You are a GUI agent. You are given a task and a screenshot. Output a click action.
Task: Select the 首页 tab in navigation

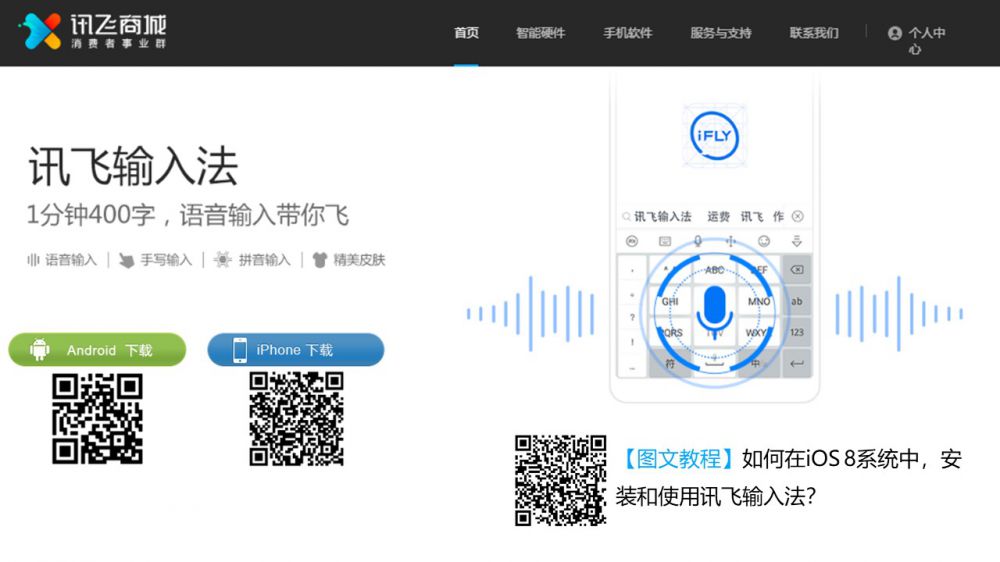click(466, 33)
